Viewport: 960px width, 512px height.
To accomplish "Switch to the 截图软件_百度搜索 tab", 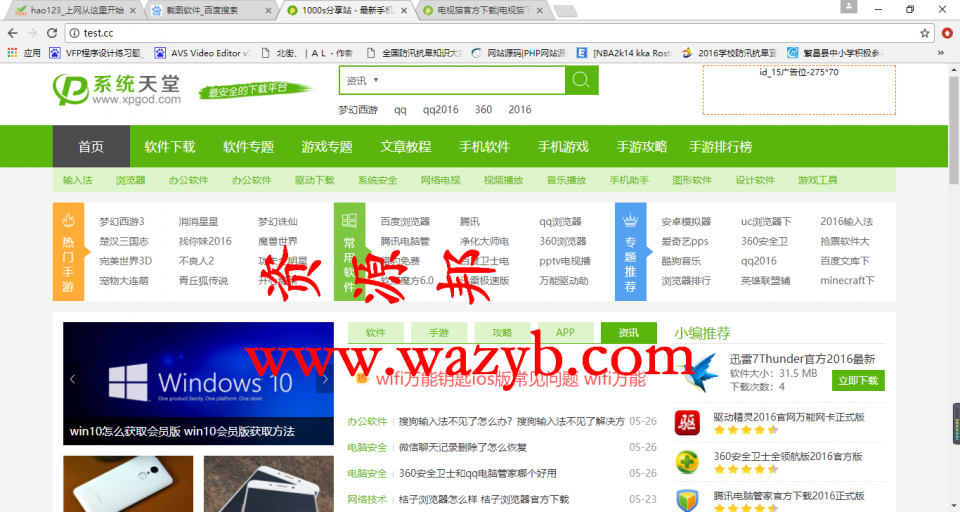I will [x=210, y=10].
